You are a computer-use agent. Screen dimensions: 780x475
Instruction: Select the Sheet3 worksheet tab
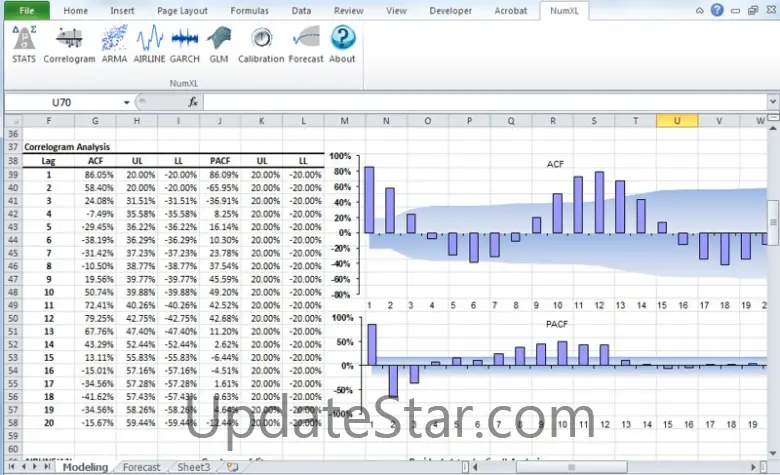193,467
